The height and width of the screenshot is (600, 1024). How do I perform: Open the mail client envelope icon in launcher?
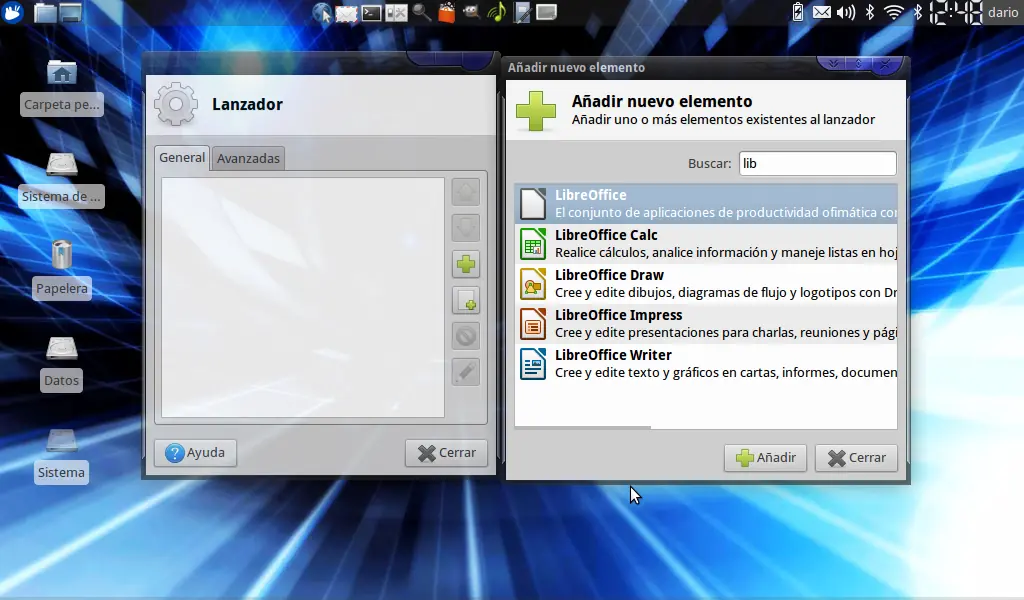click(x=346, y=13)
